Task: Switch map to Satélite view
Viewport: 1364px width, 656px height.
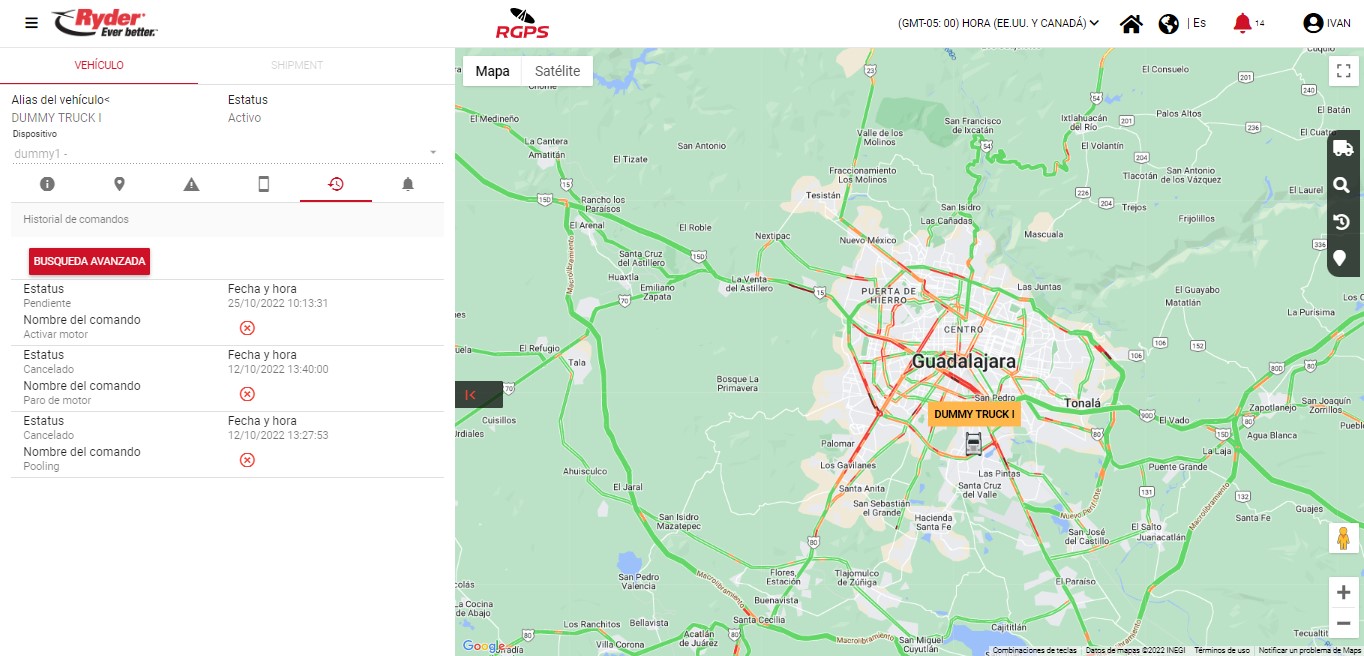Action: (x=557, y=71)
